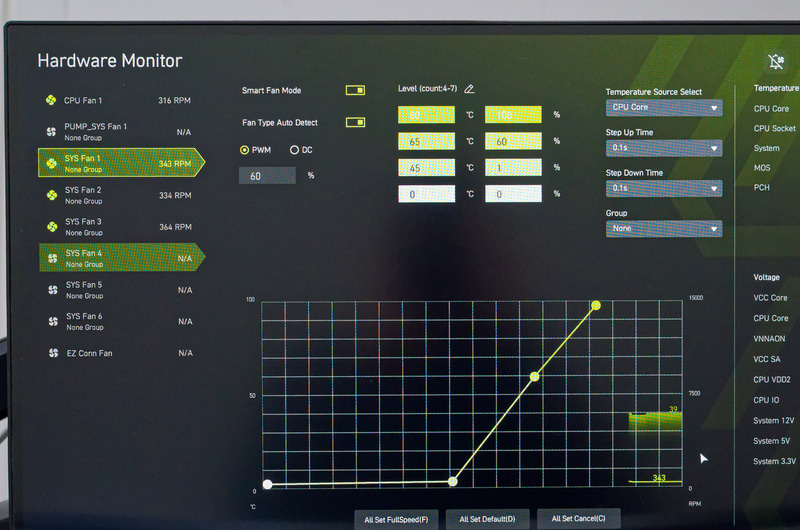Click the 343 RPM reading on graph
Image resolution: width=800 pixels, height=530 pixels.
659,477
